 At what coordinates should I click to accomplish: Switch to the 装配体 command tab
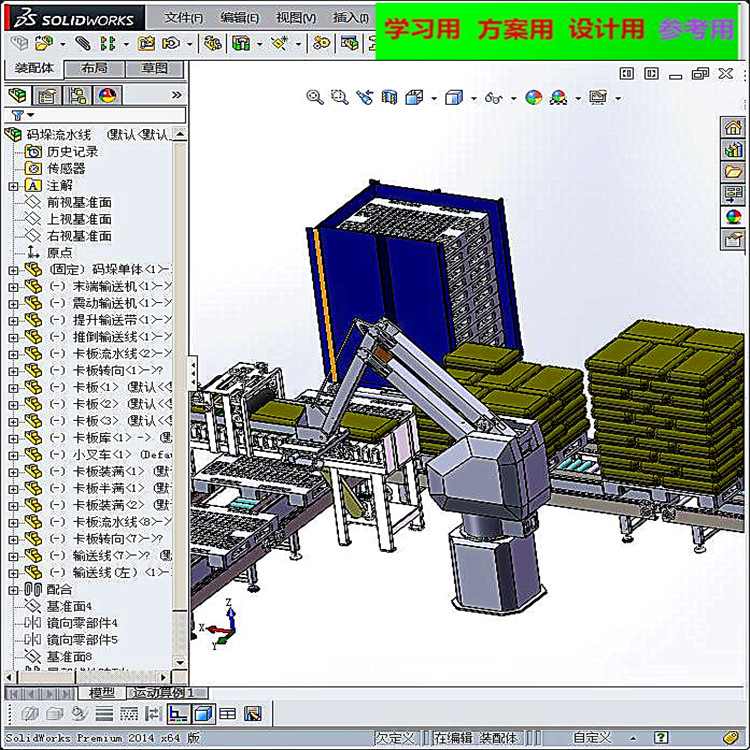coord(33,68)
